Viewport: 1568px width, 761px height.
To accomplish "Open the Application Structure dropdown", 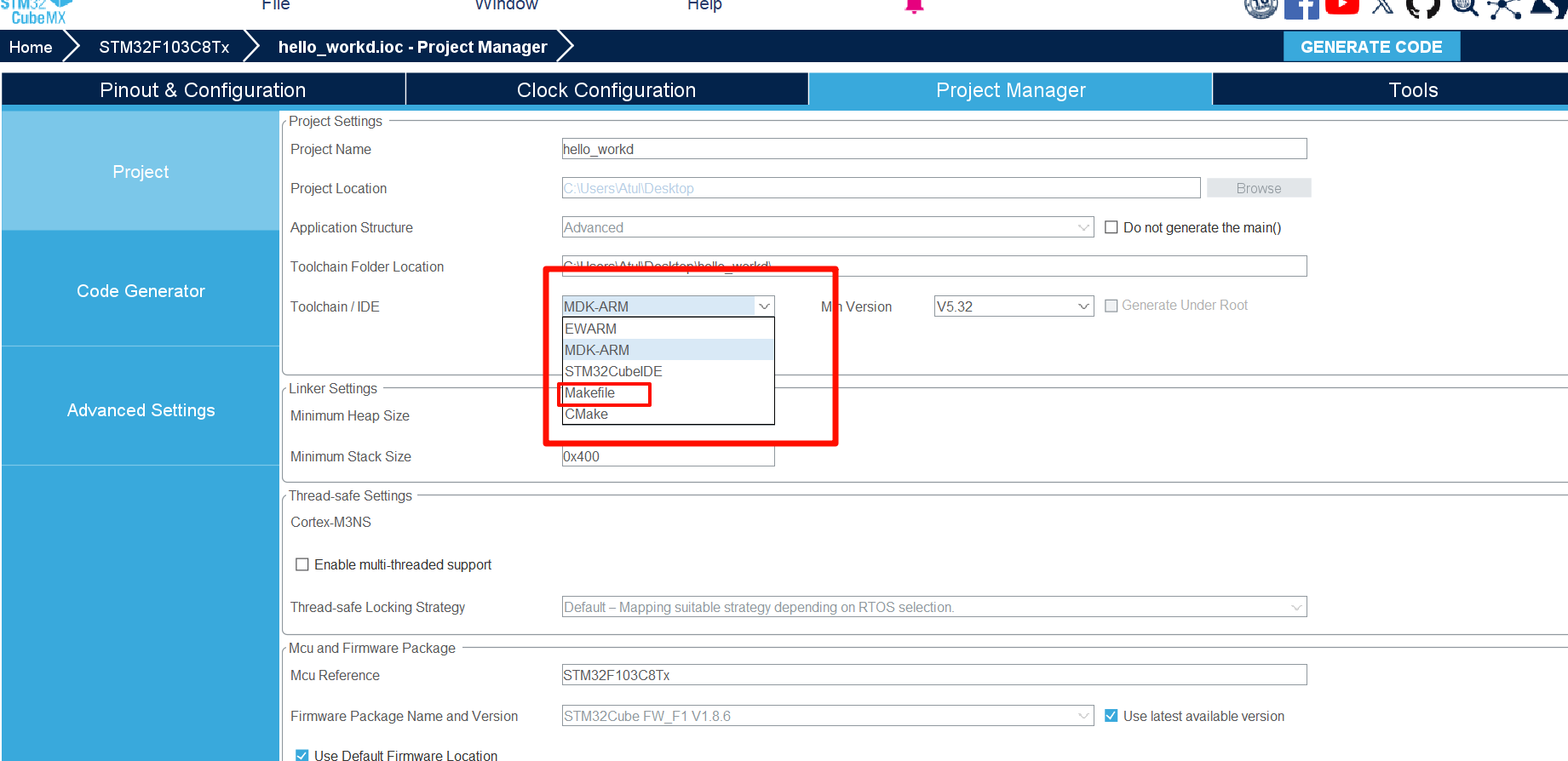I will (828, 227).
